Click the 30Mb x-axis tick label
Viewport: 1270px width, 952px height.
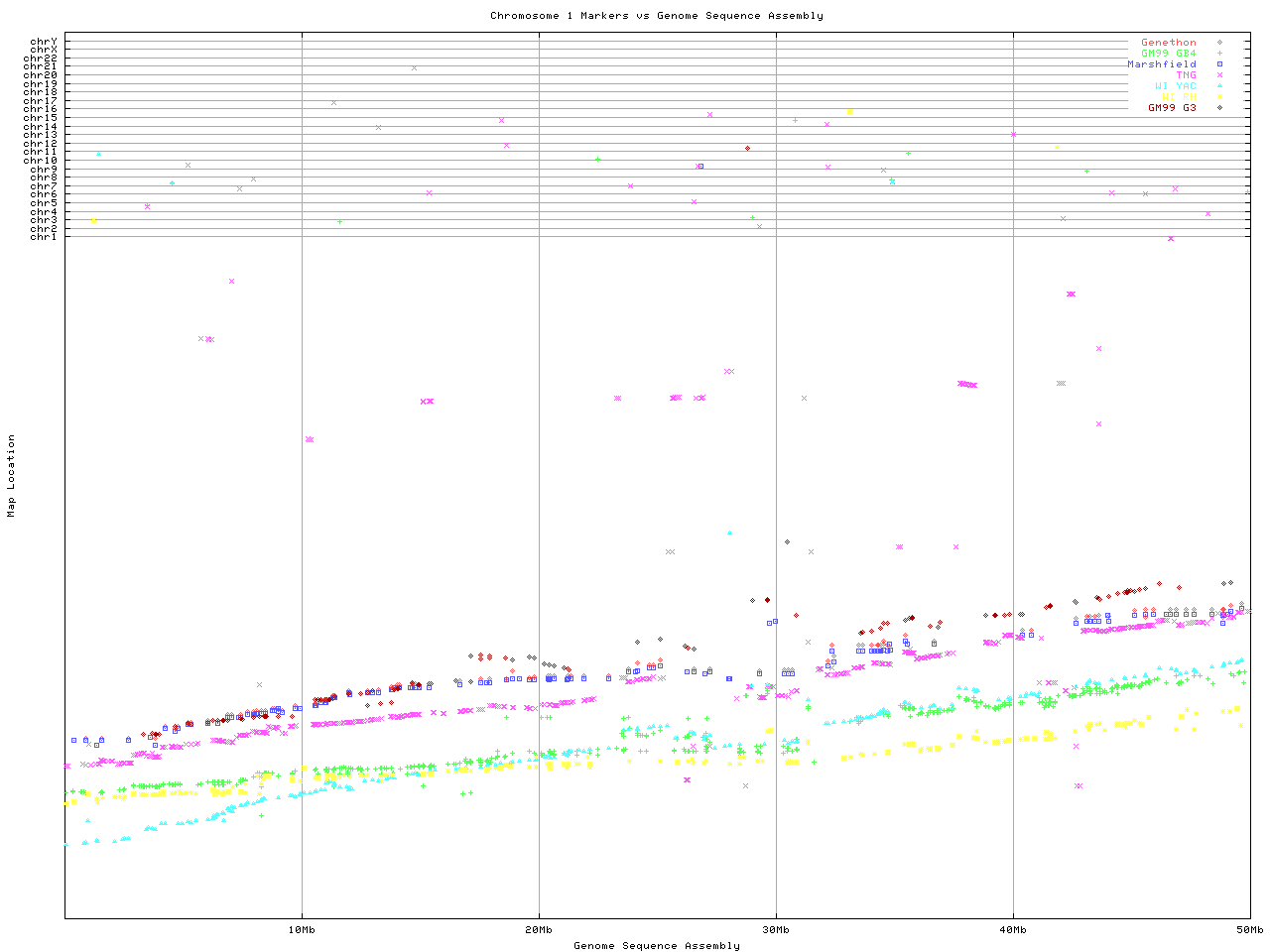[x=776, y=930]
